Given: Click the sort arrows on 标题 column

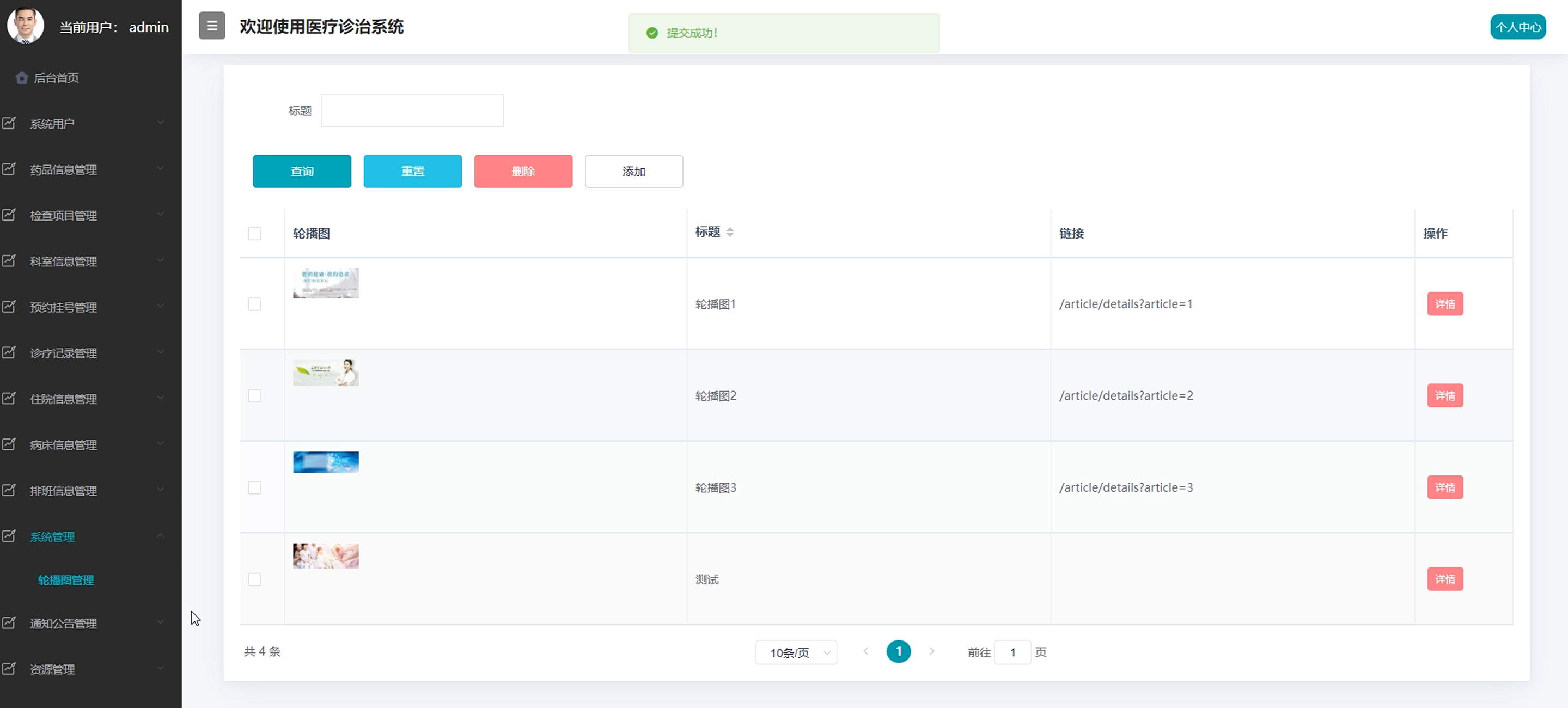Looking at the screenshot, I should pos(730,232).
